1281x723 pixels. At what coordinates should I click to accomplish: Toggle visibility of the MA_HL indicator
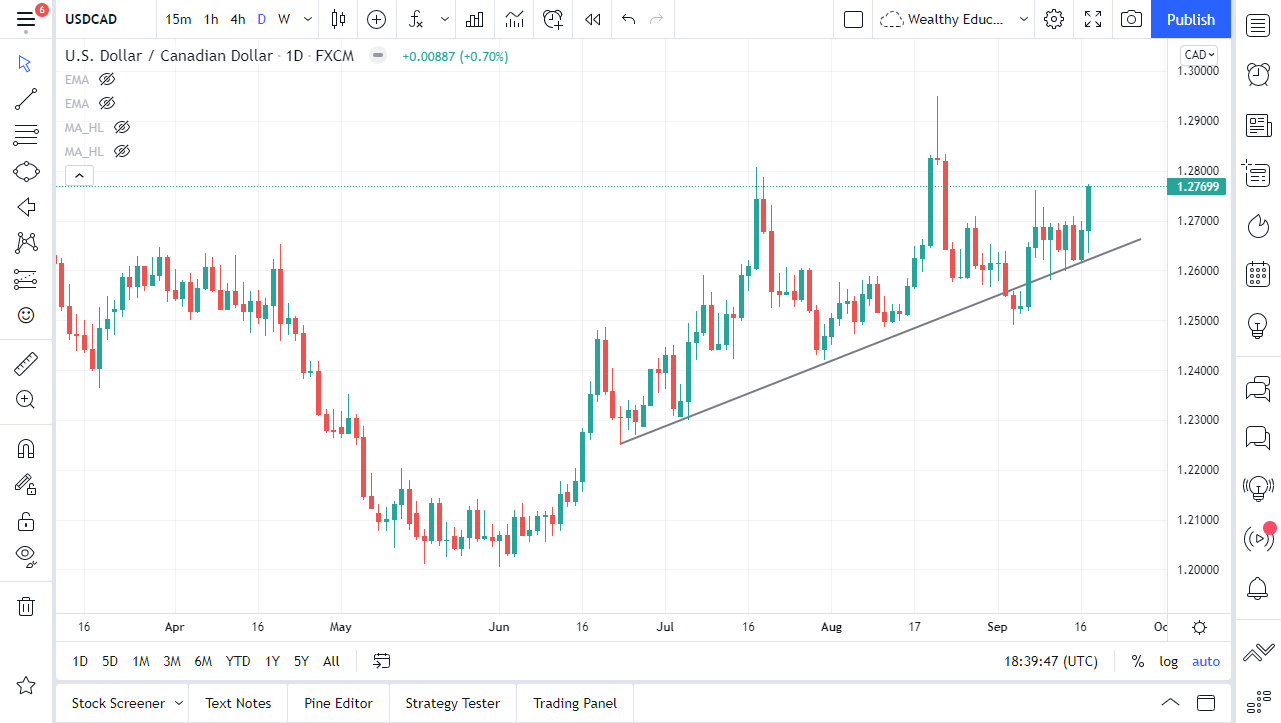pyautogui.click(x=121, y=127)
